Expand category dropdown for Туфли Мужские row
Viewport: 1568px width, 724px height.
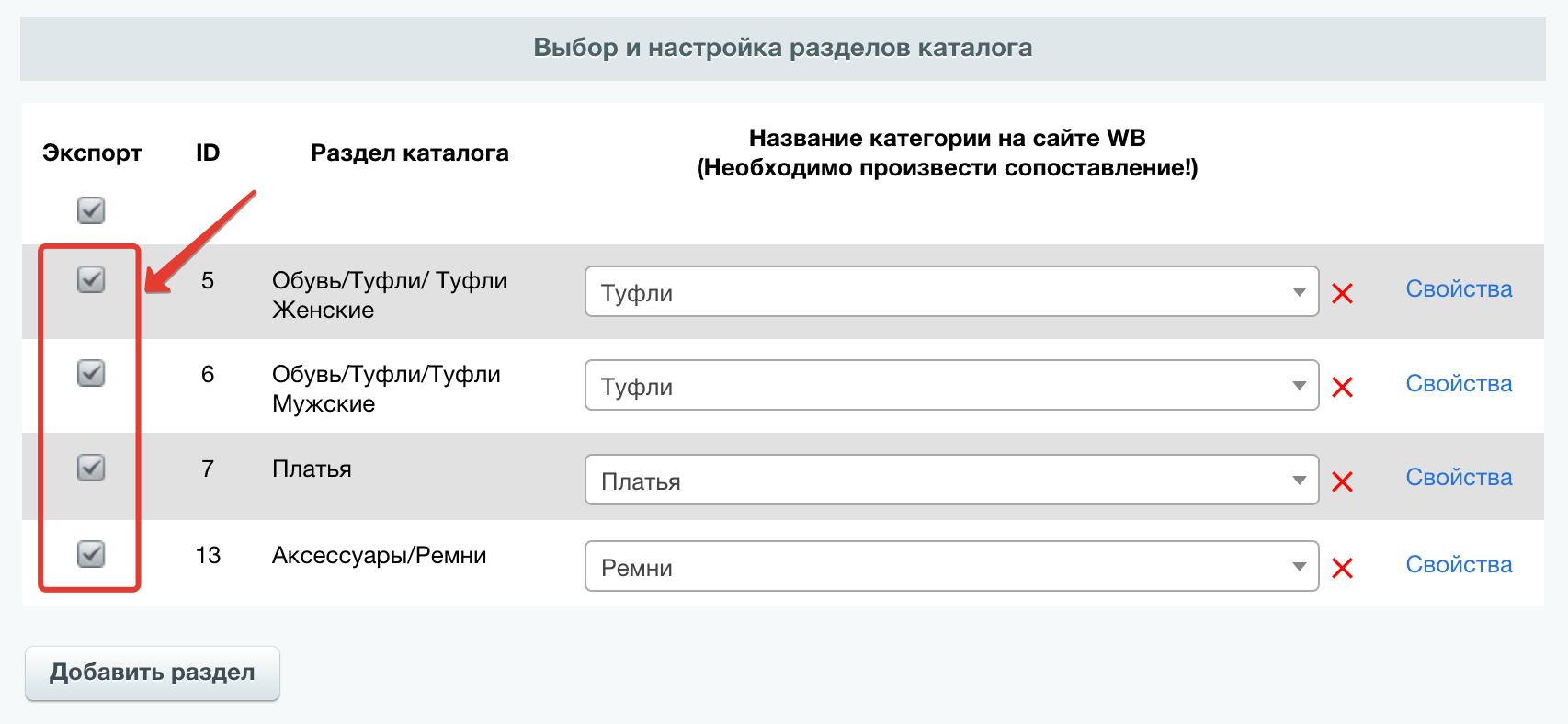coord(951,386)
